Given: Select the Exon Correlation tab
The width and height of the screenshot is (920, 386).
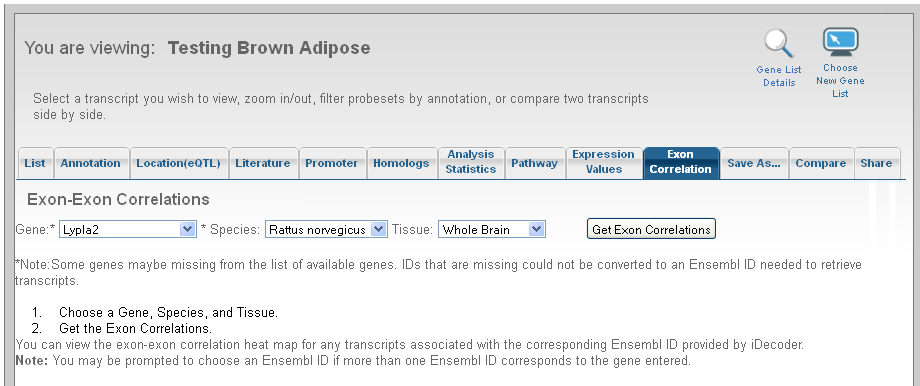Looking at the screenshot, I should (681, 162).
